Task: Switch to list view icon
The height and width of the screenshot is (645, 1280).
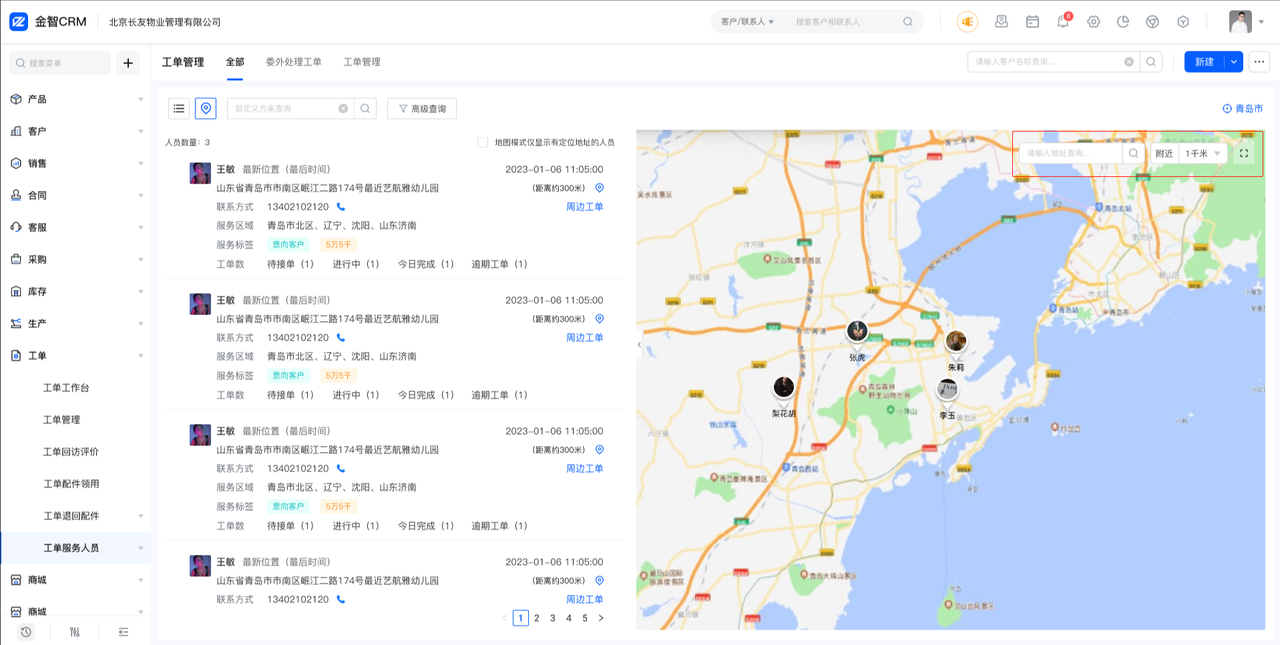Action: [x=179, y=108]
